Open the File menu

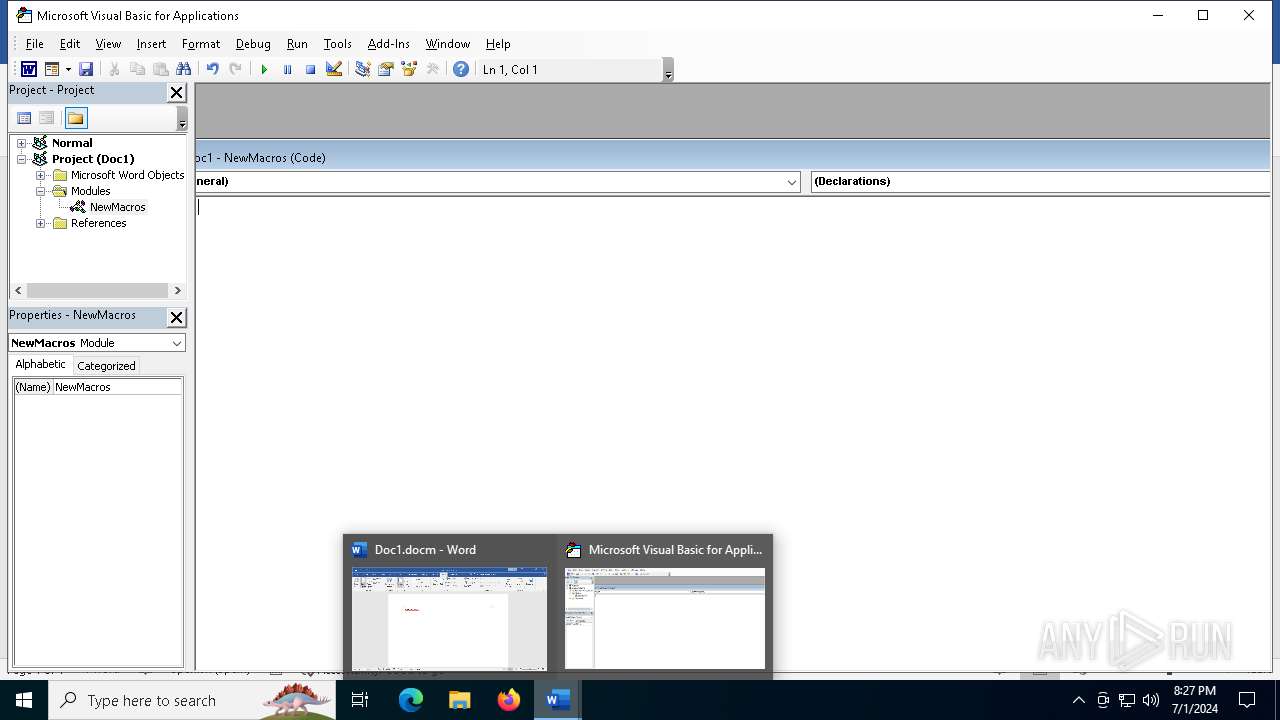(x=34, y=44)
